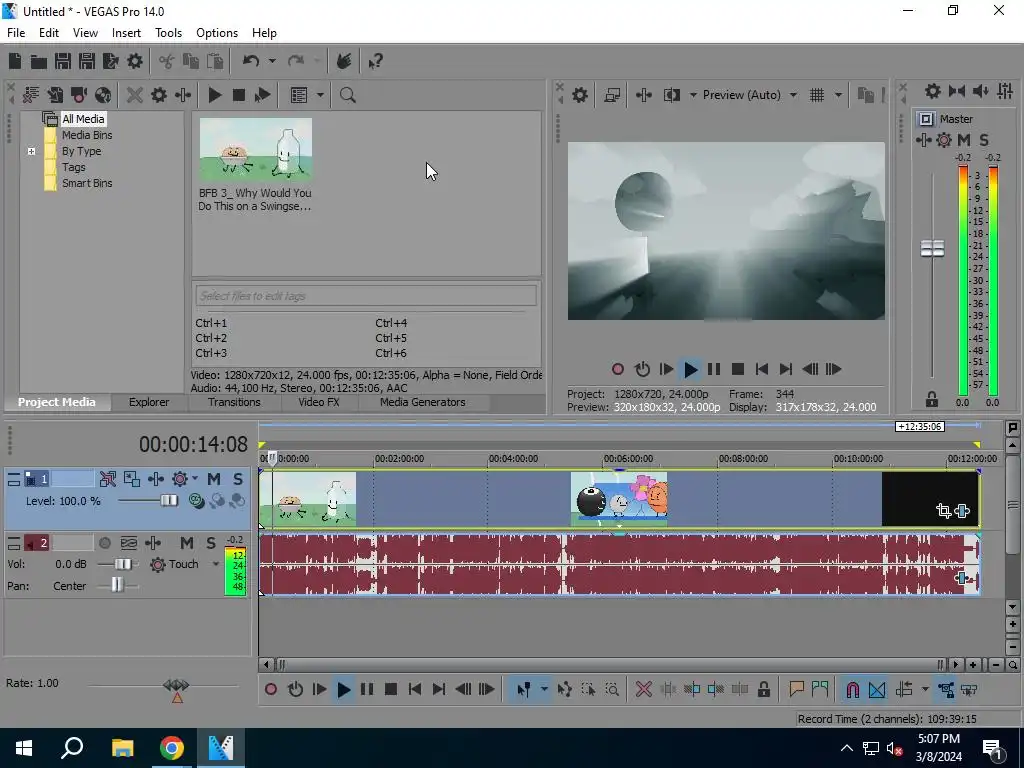Open the Undo history dropdown arrow
This screenshot has width=1024, height=768.
272,61
